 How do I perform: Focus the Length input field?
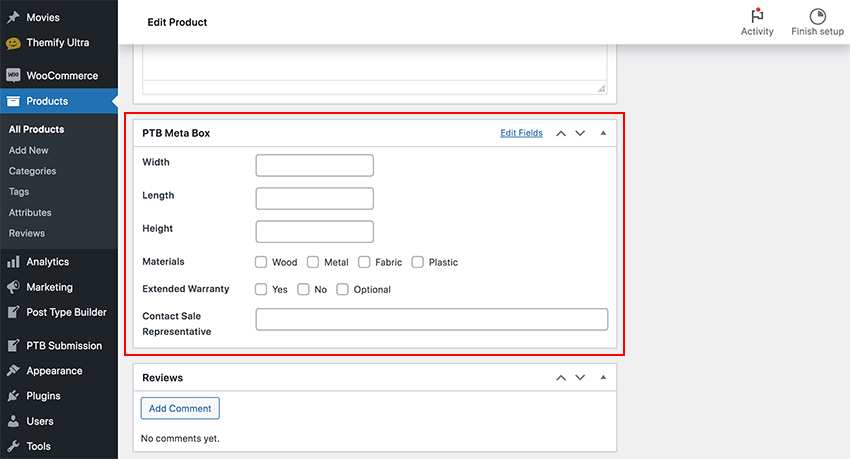click(x=314, y=198)
